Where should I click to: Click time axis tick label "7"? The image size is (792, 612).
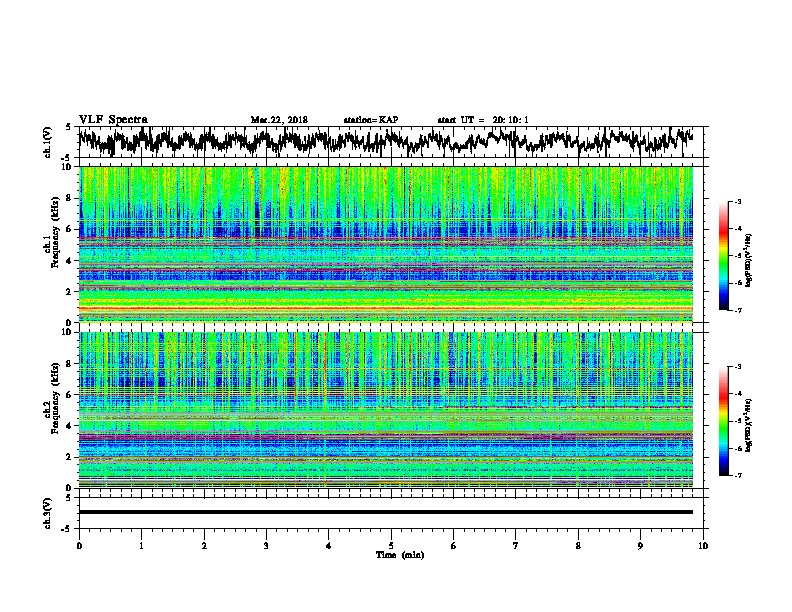coord(516,546)
